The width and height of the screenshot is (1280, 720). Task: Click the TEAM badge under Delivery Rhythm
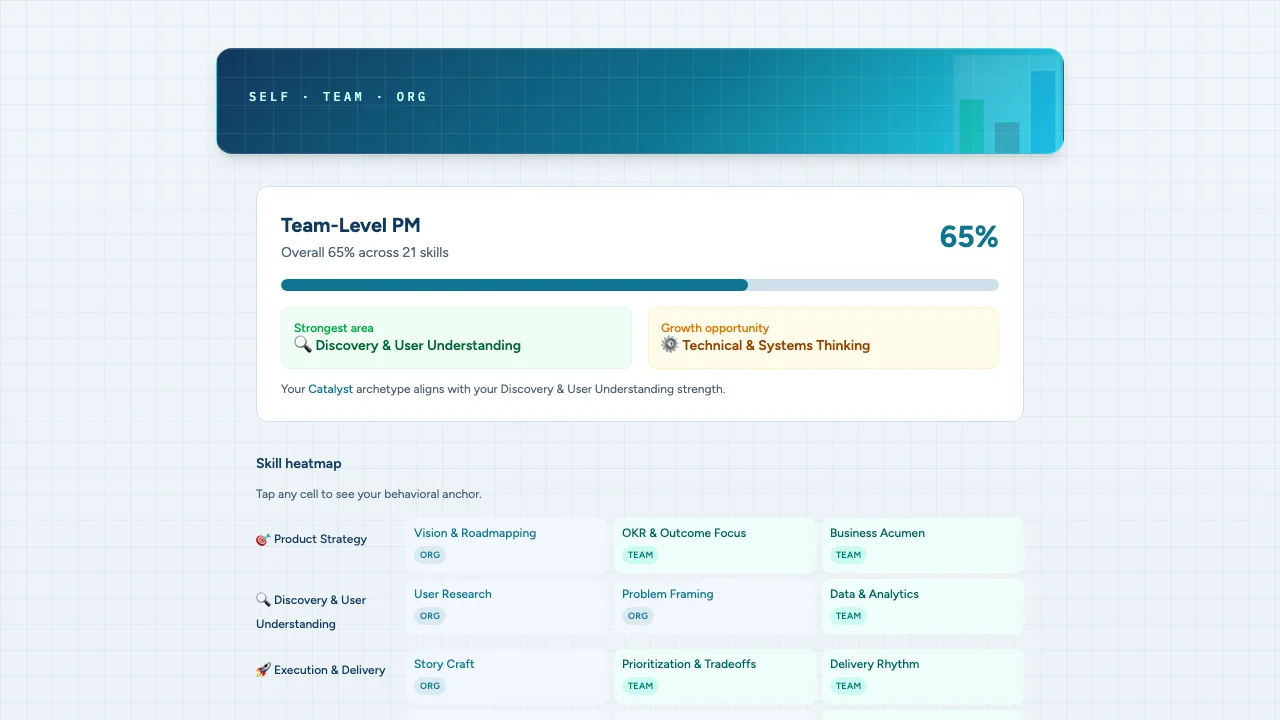coord(849,686)
